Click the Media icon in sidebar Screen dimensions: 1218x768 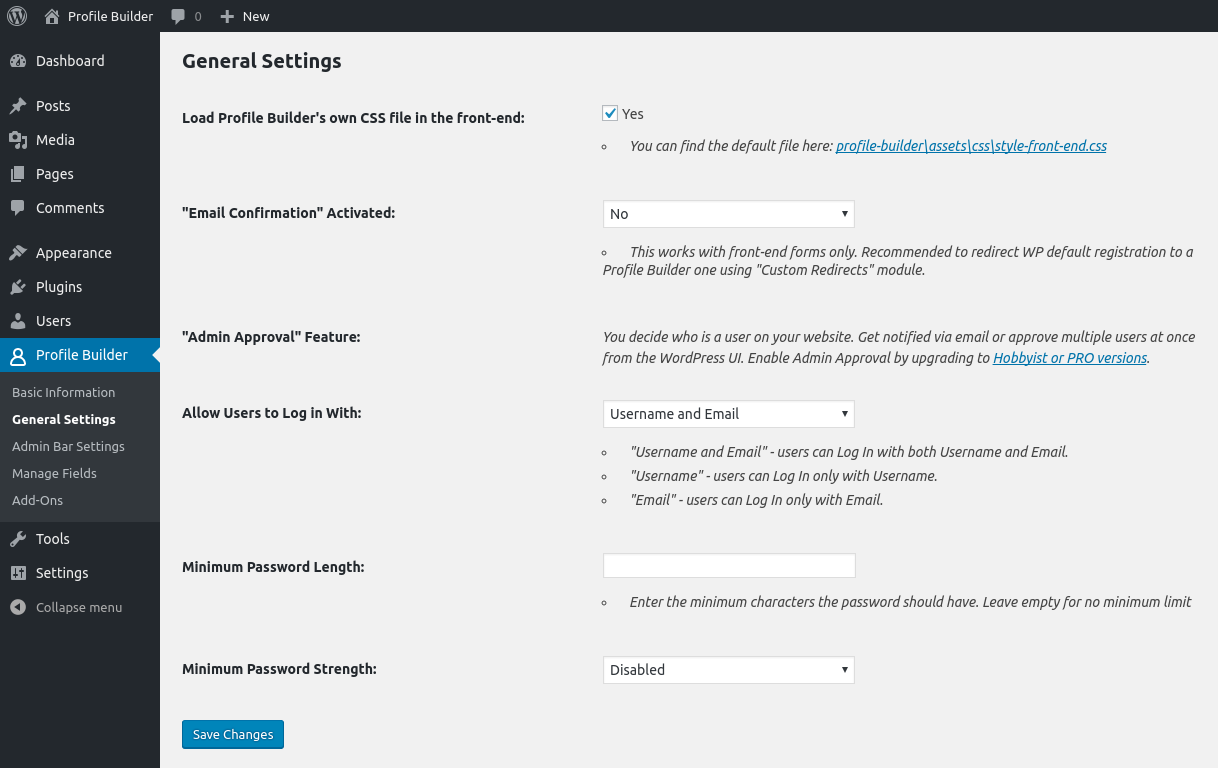point(18,140)
